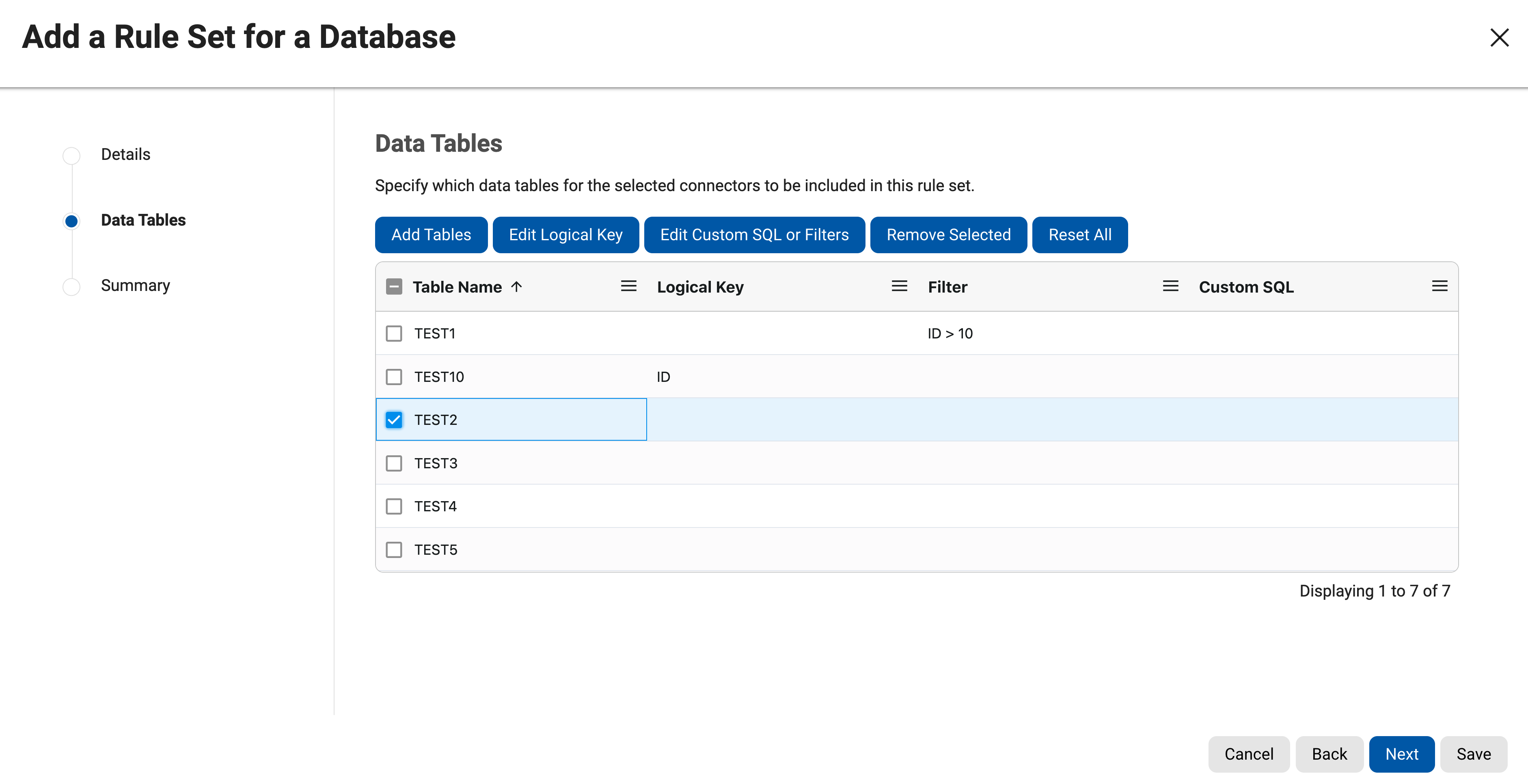Check the TEST1 row checkbox
1528x784 pixels.
click(394, 333)
